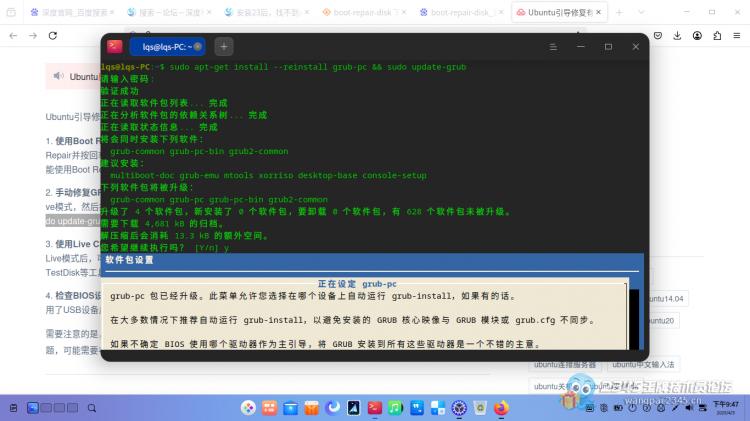This screenshot has height=421, width=750.
Task: Open the green music player in dock
Action: pyautogui.click(x=396, y=408)
